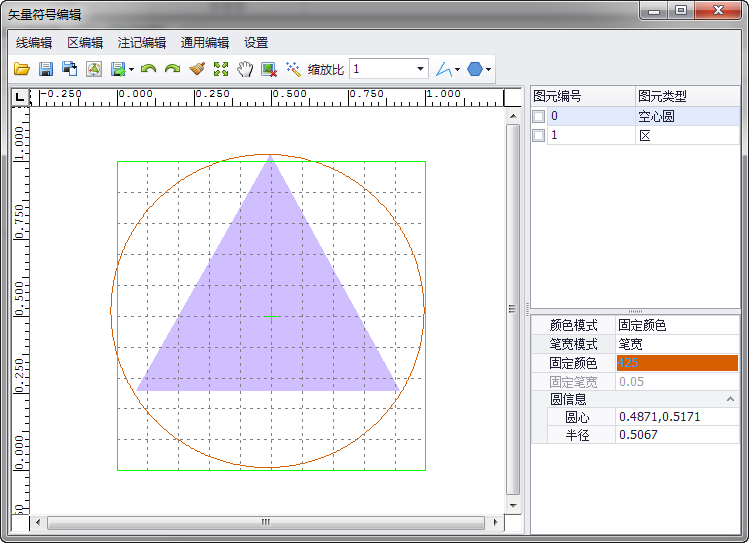Open the 注记编辑 menu

[x=142, y=43]
